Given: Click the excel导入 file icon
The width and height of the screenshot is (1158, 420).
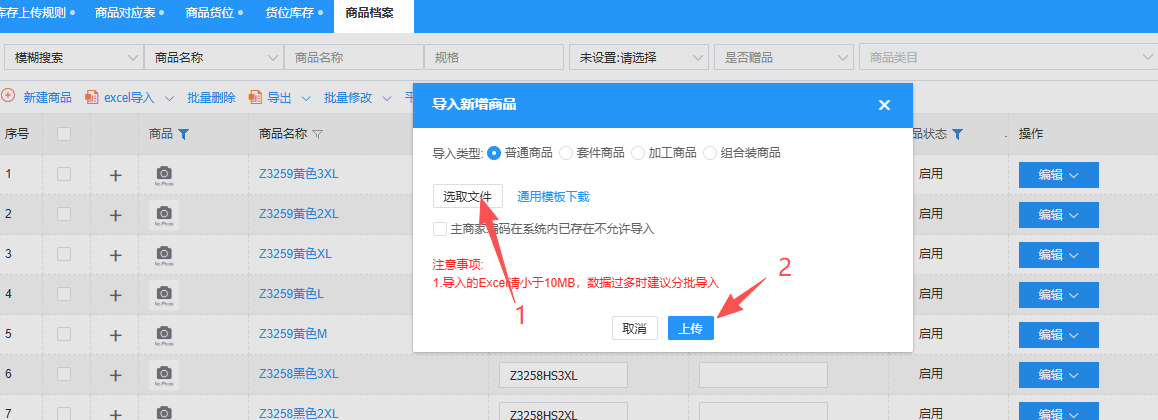Looking at the screenshot, I should [x=92, y=97].
